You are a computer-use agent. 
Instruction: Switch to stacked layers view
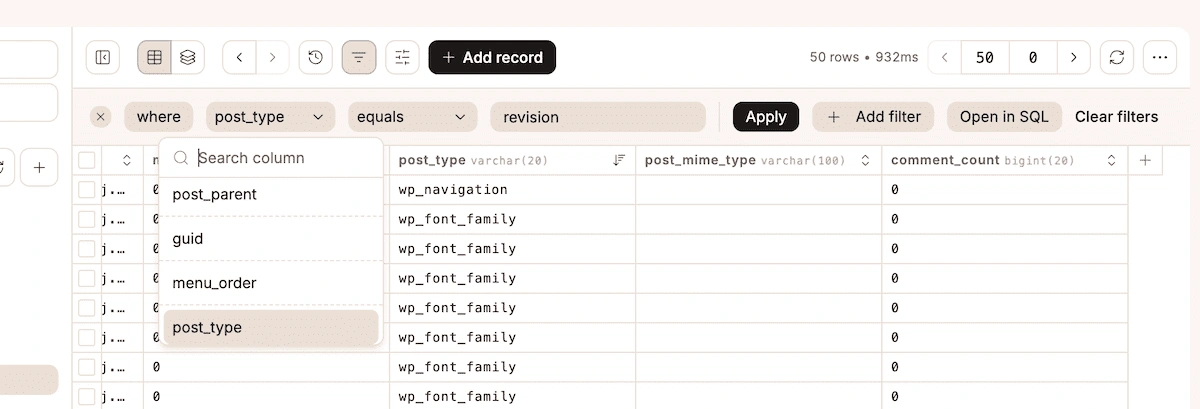(x=188, y=58)
